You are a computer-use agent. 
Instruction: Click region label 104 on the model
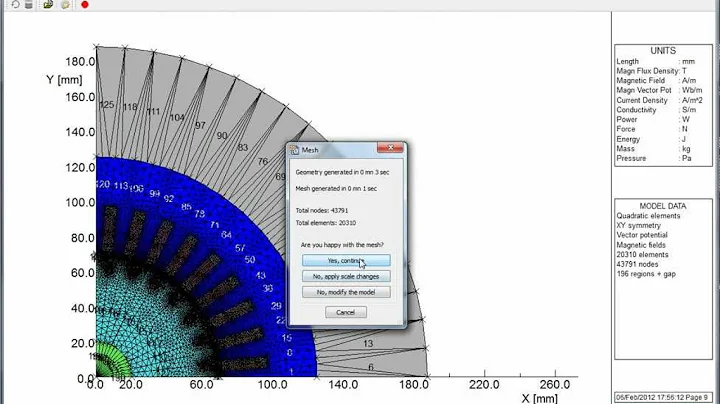(x=177, y=118)
